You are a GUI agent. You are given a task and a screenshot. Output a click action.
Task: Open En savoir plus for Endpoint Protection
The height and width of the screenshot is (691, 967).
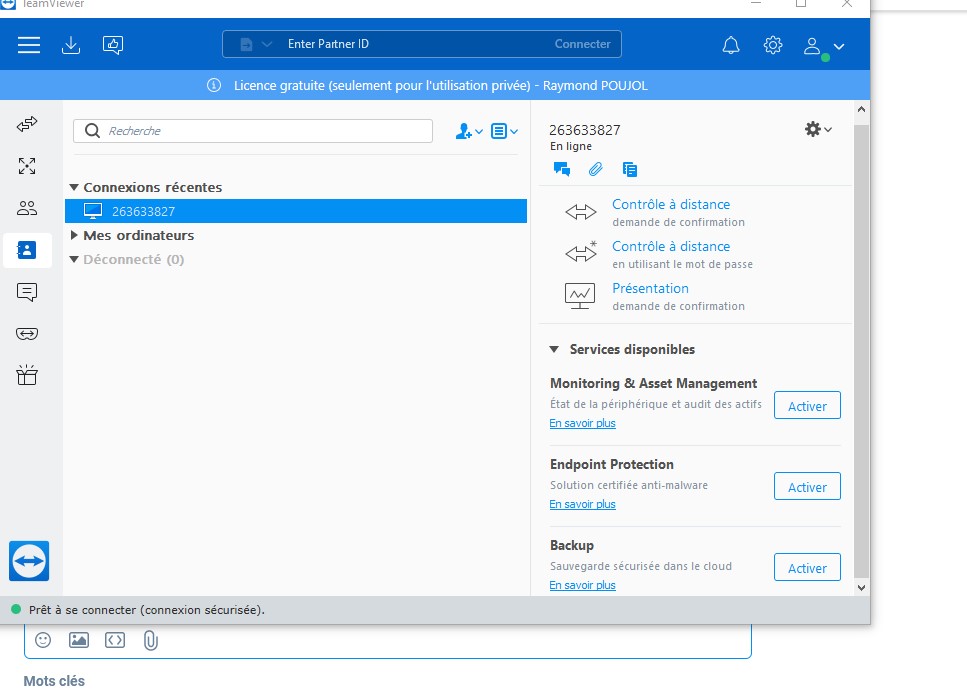coord(582,504)
